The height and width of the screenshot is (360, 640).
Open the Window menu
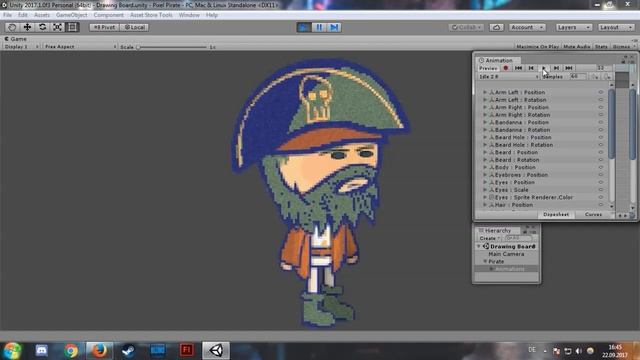189,15
